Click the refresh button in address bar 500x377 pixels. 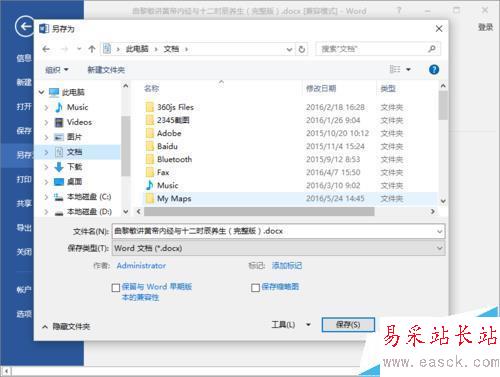[302, 49]
